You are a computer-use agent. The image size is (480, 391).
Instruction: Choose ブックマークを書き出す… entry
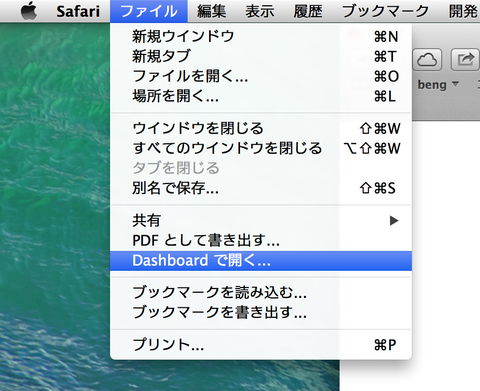click(261, 312)
